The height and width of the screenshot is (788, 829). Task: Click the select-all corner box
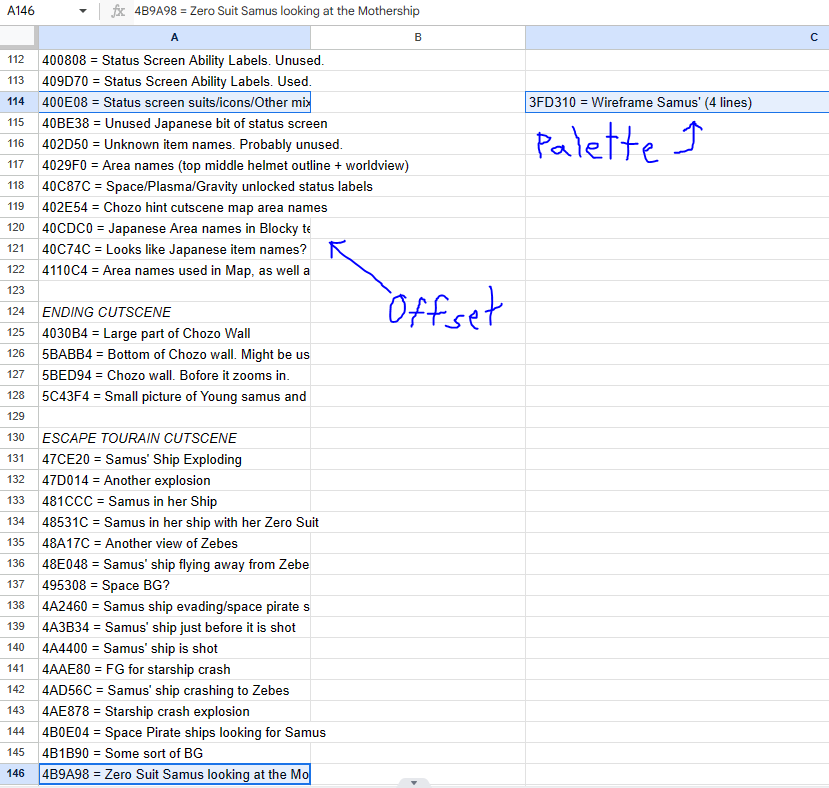(19, 38)
